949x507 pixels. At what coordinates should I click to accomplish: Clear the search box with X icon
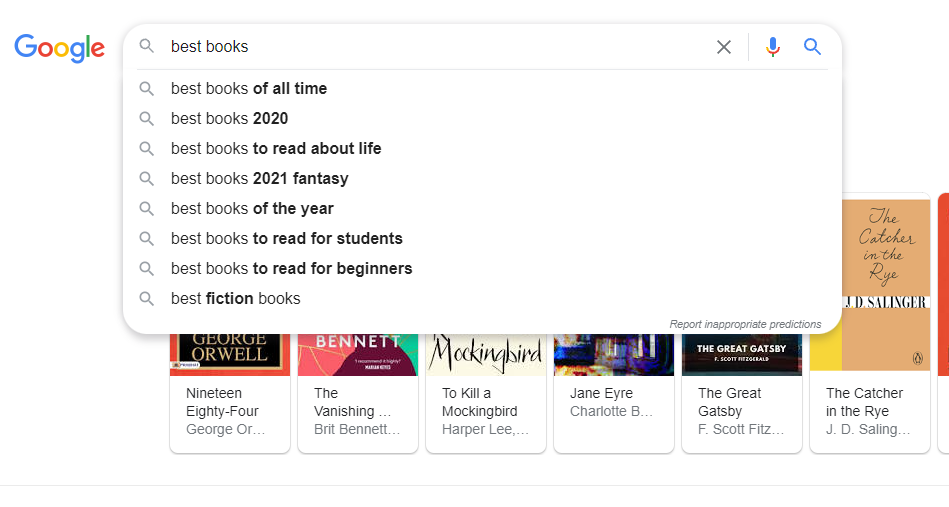724,47
